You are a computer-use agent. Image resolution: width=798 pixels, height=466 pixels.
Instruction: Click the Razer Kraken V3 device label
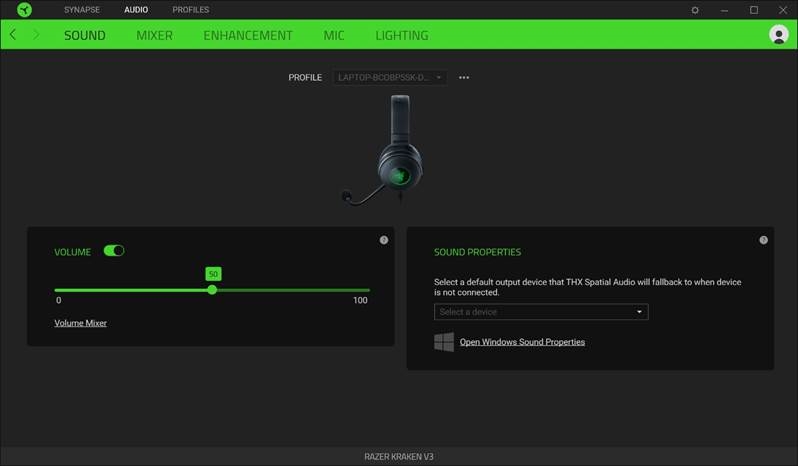coord(399,457)
